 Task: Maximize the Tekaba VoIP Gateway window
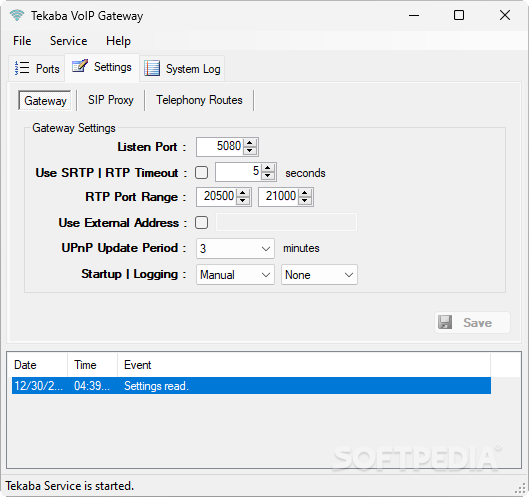click(x=459, y=15)
